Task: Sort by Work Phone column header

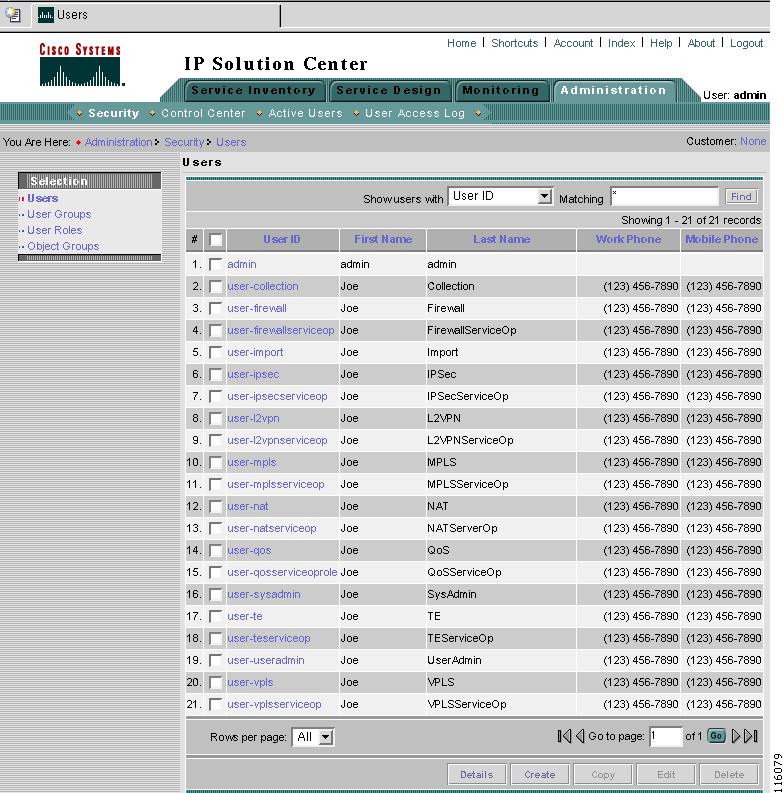Action: click(x=628, y=239)
